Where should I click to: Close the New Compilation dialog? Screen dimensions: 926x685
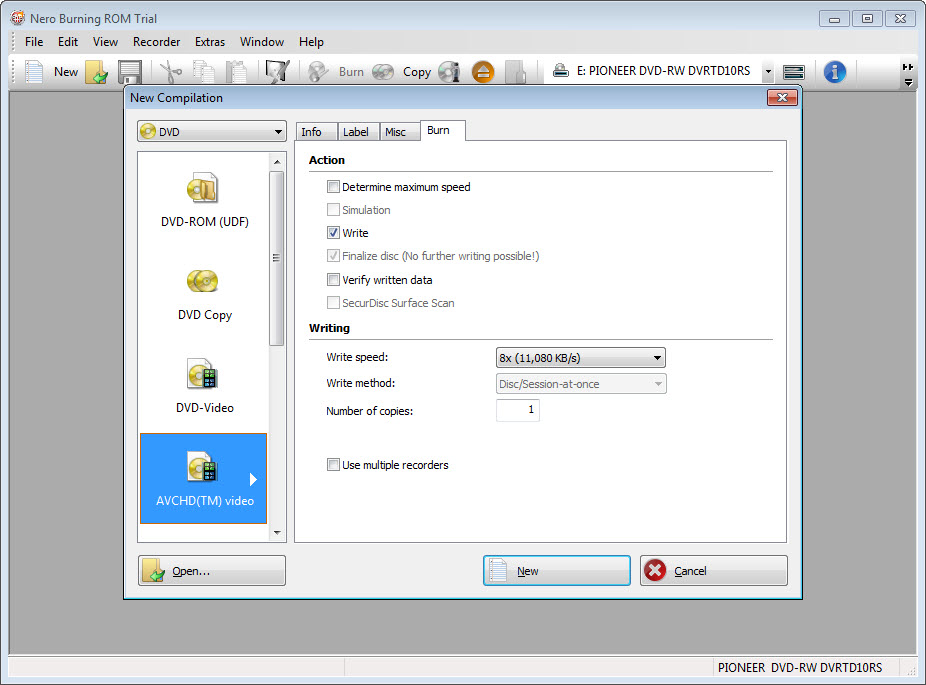782,97
